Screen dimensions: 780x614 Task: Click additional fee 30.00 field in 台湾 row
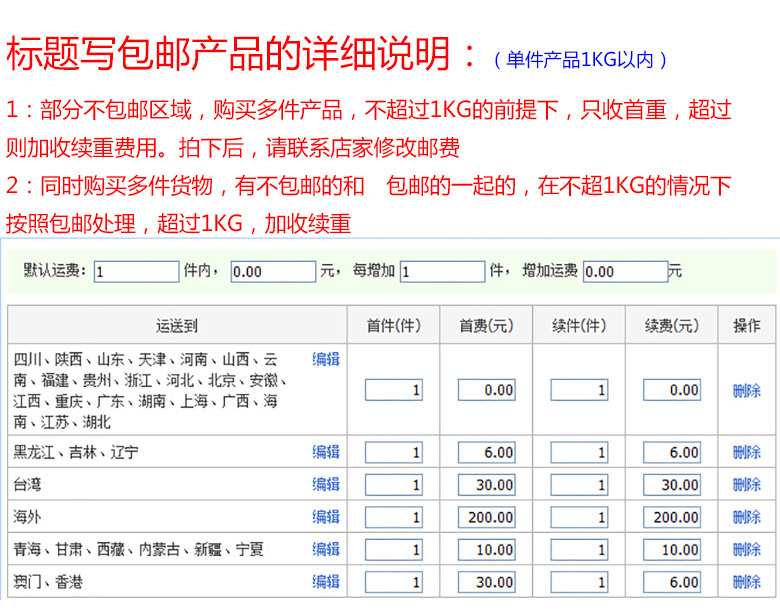point(672,485)
